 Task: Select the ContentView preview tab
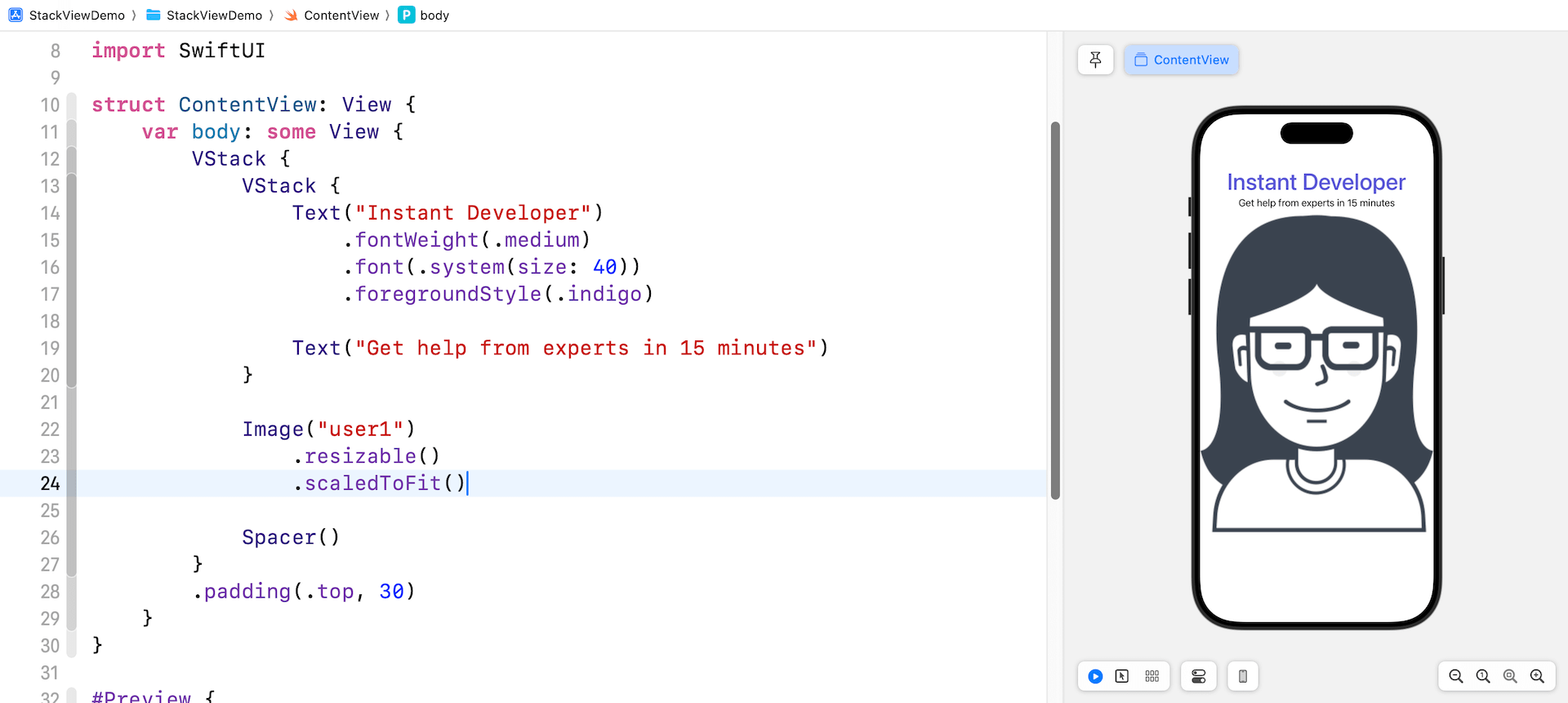click(1181, 60)
